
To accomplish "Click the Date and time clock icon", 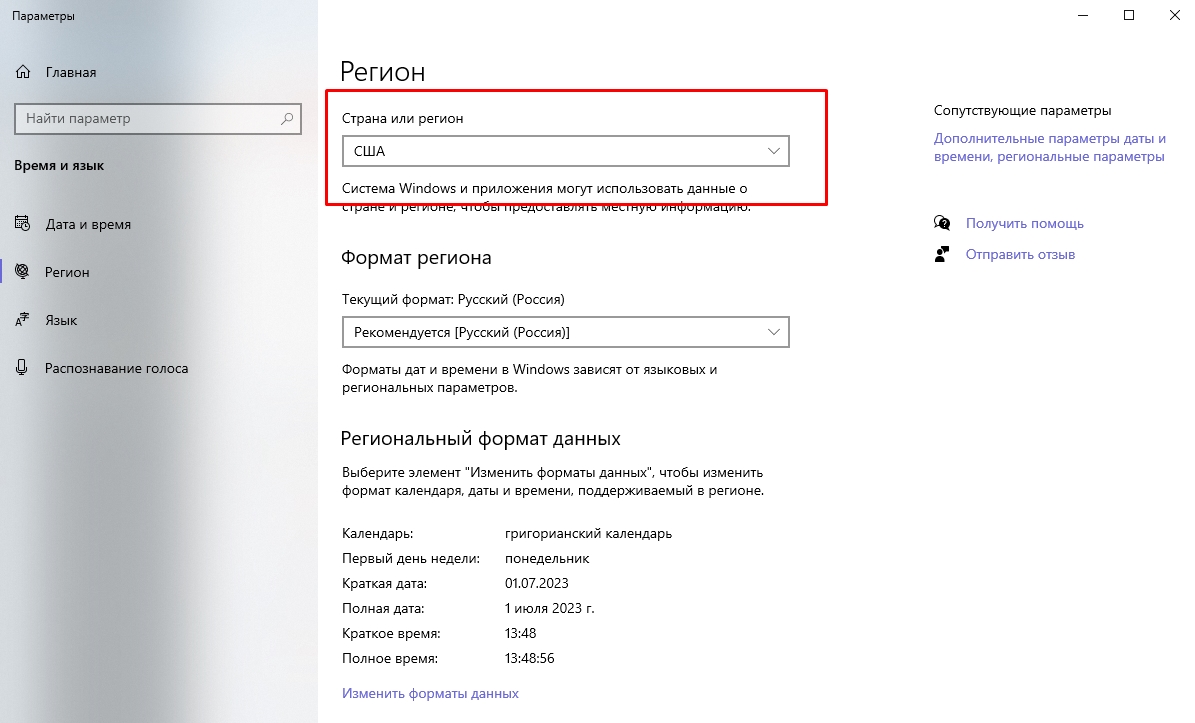I will click(23, 224).
